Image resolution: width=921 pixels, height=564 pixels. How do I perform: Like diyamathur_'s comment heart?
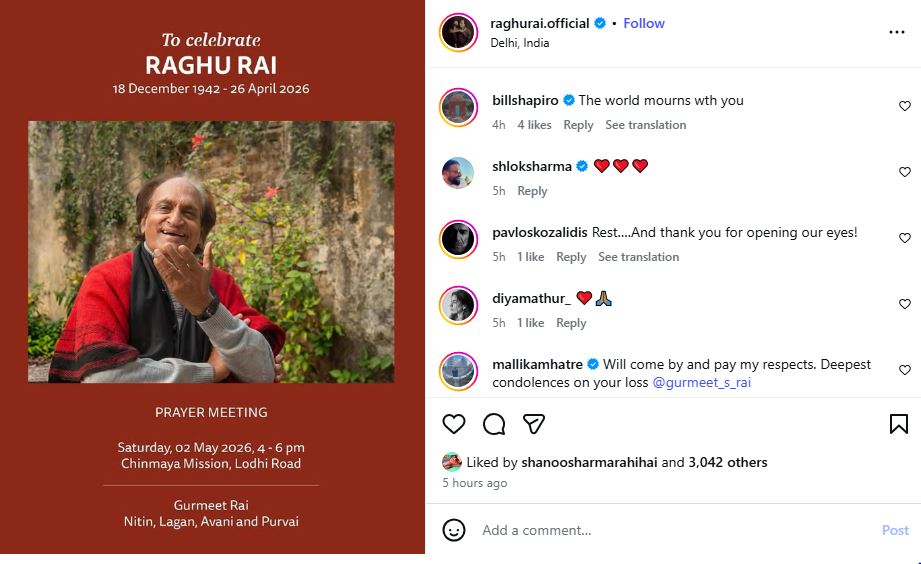pyautogui.click(x=905, y=304)
